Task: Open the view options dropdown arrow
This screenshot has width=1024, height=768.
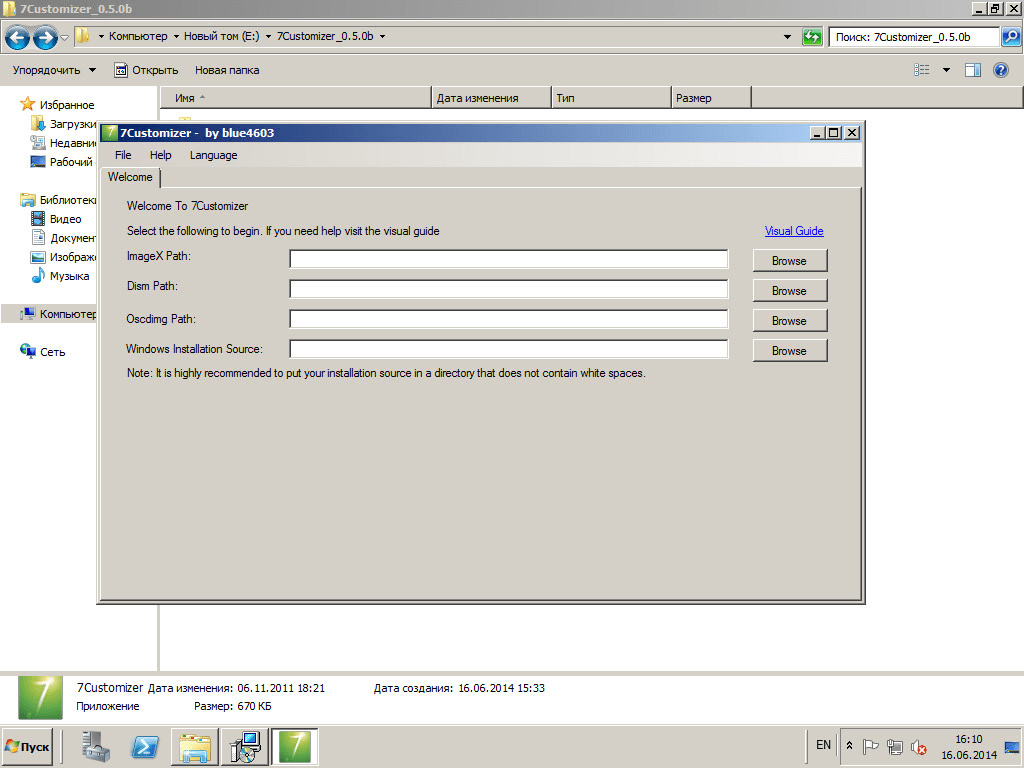Action: coord(946,70)
